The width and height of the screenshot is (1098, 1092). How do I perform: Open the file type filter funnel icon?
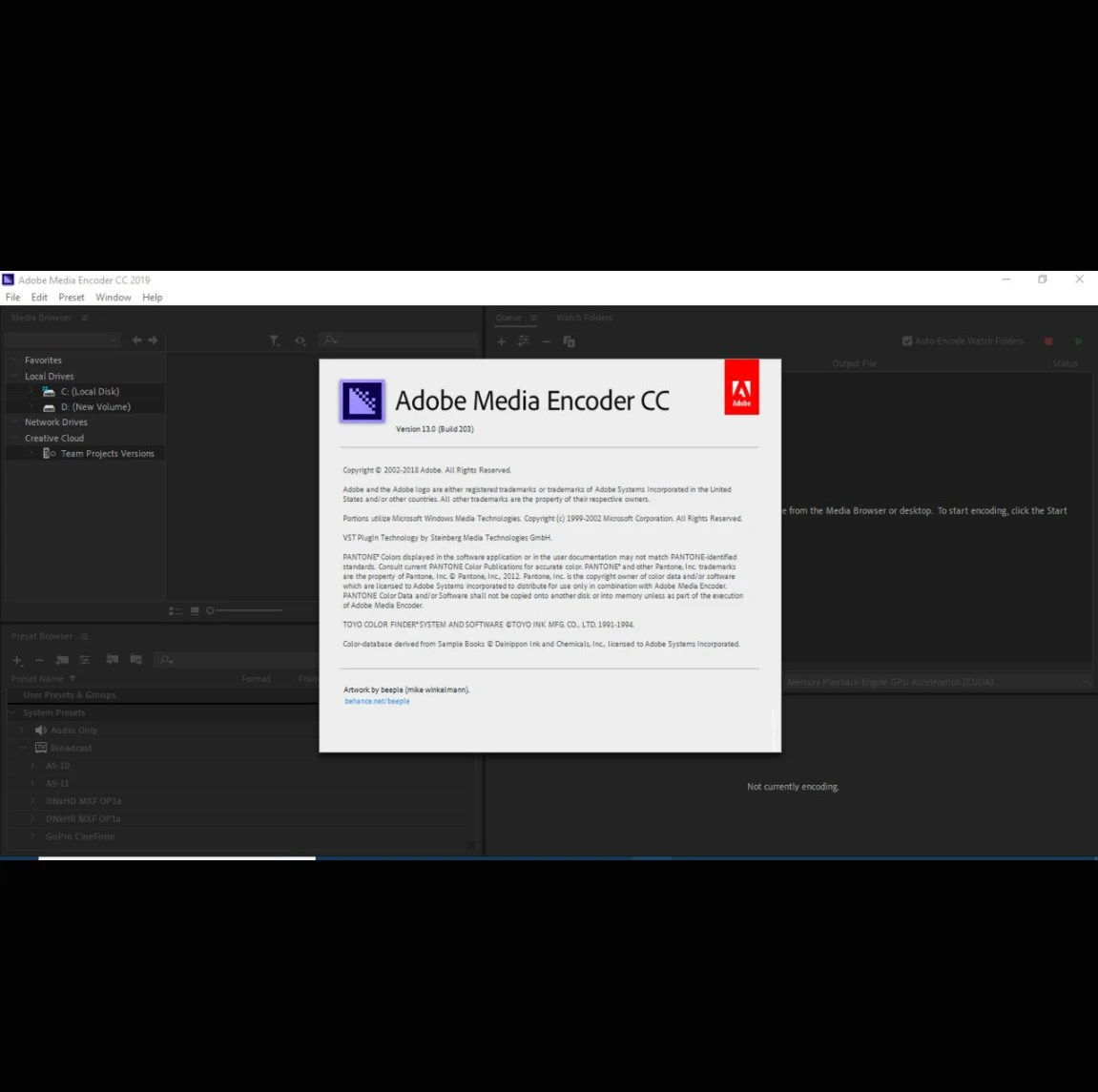tap(275, 340)
